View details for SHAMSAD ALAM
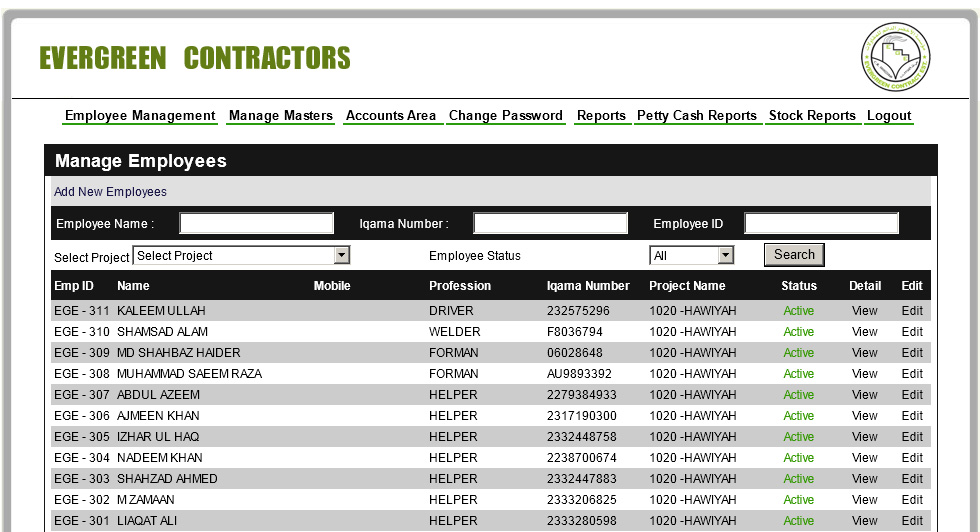 [x=864, y=332]
